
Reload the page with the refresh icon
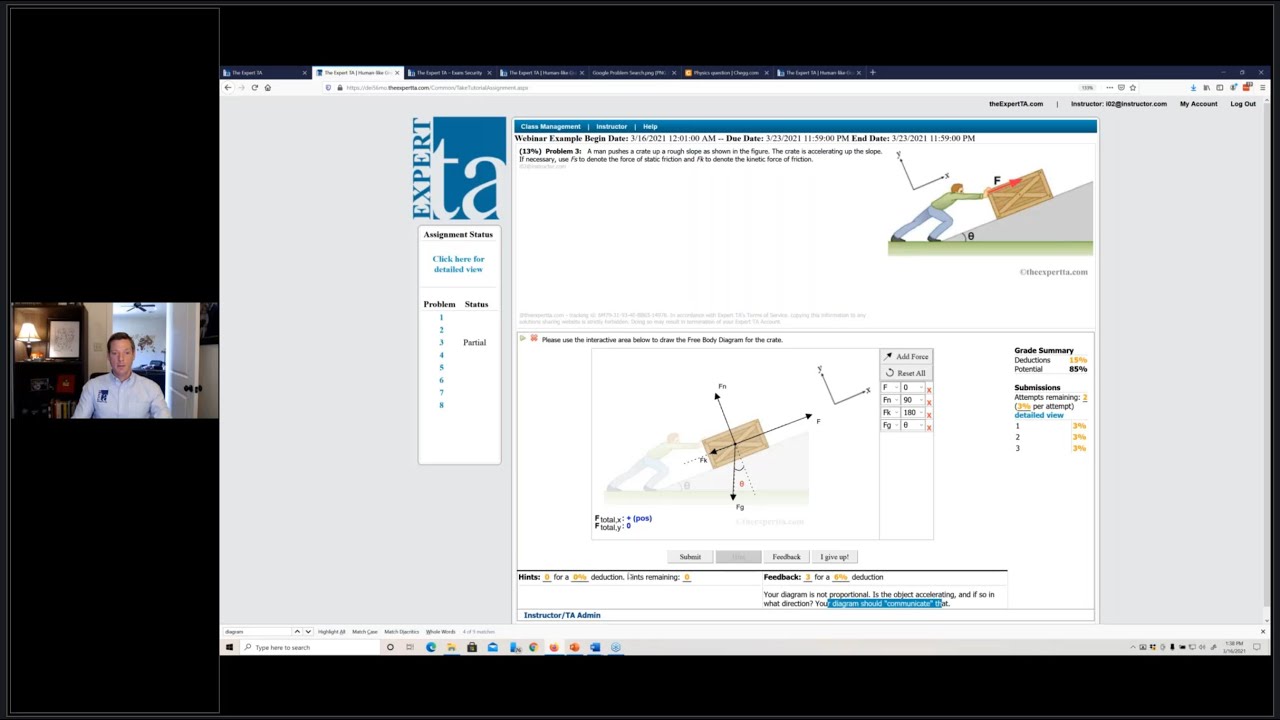(x=254, y=88)
